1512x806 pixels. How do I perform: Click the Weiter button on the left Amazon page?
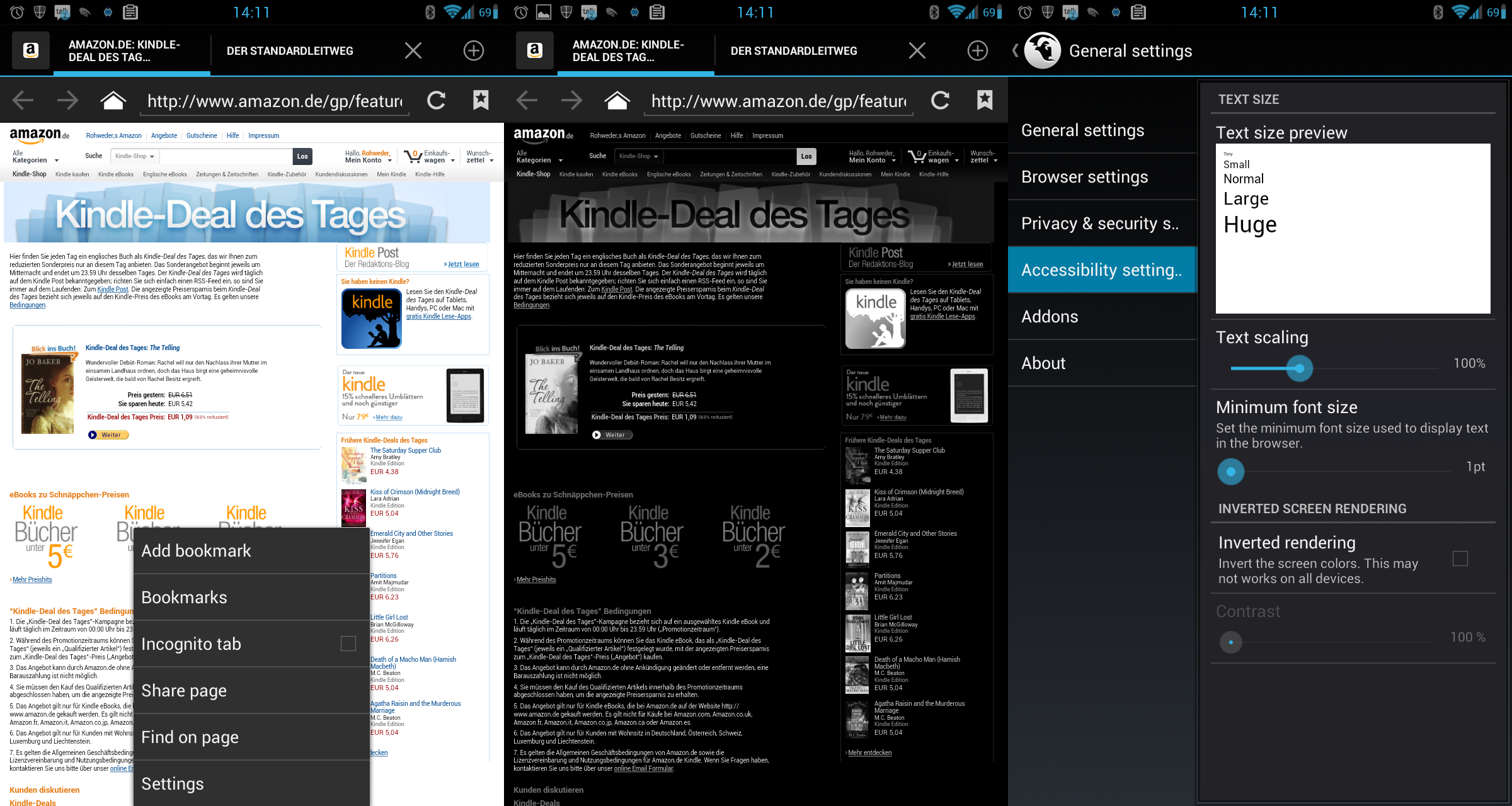tap(108, 435)
